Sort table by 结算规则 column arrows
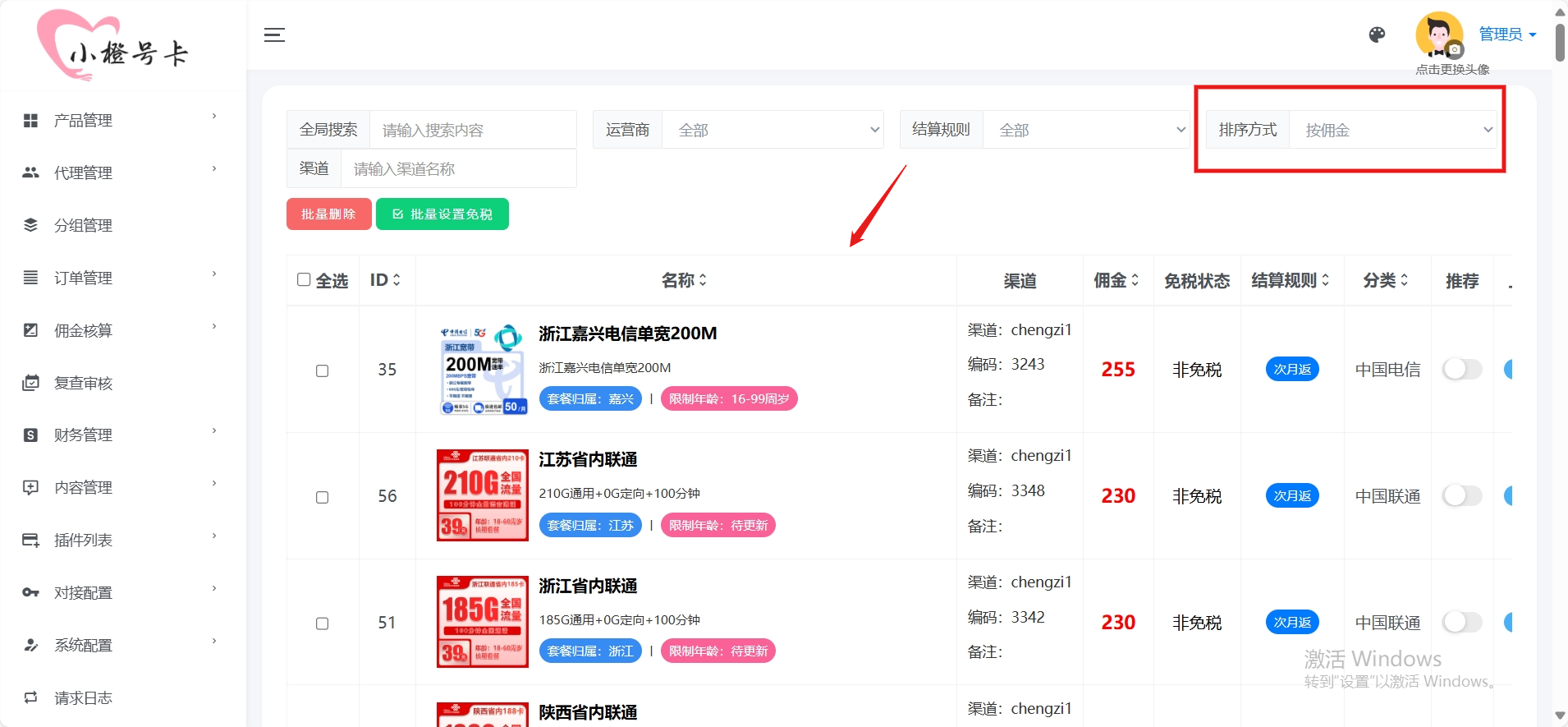Screen dimensions: 1568x727 coord(1325,280)
